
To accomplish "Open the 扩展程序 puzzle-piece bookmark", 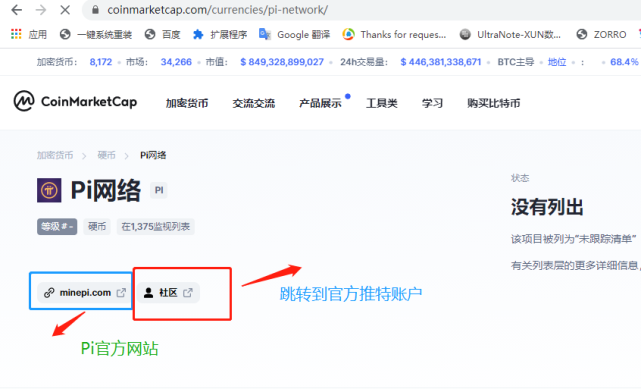I will [x=220, y=34].
